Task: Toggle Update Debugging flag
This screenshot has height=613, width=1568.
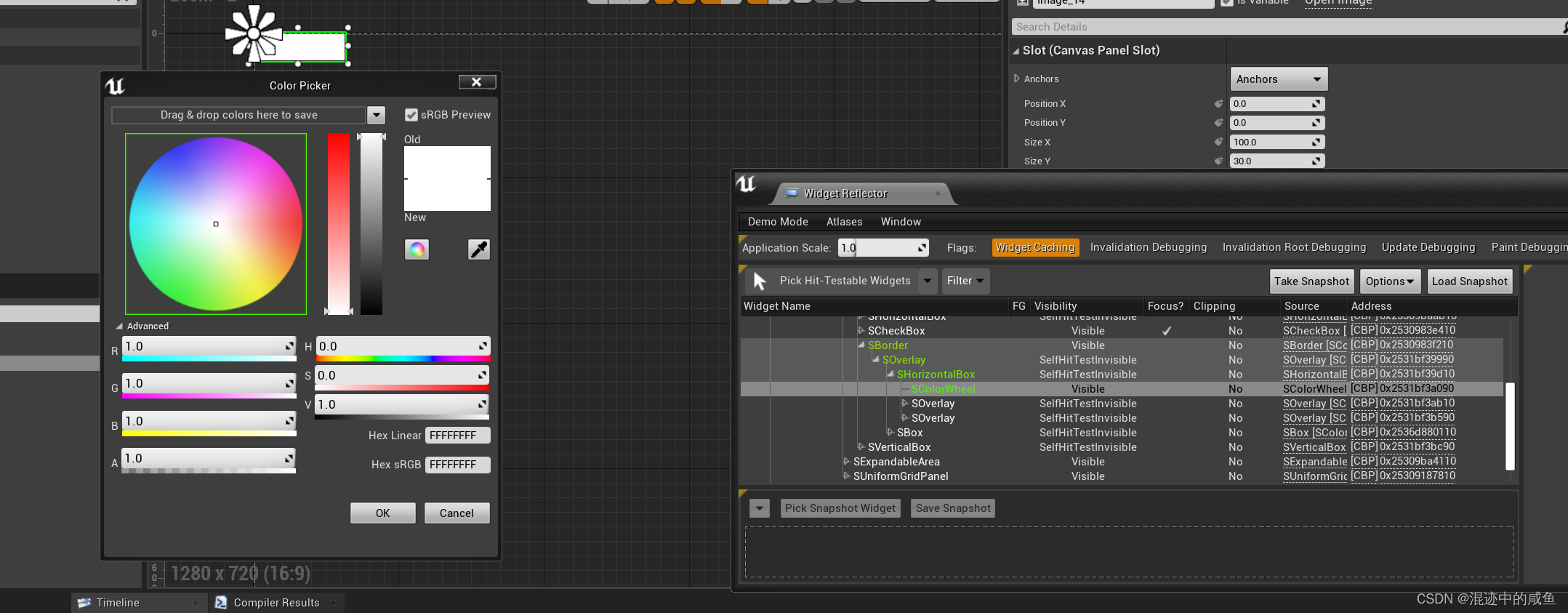Action: point(1428,248)
